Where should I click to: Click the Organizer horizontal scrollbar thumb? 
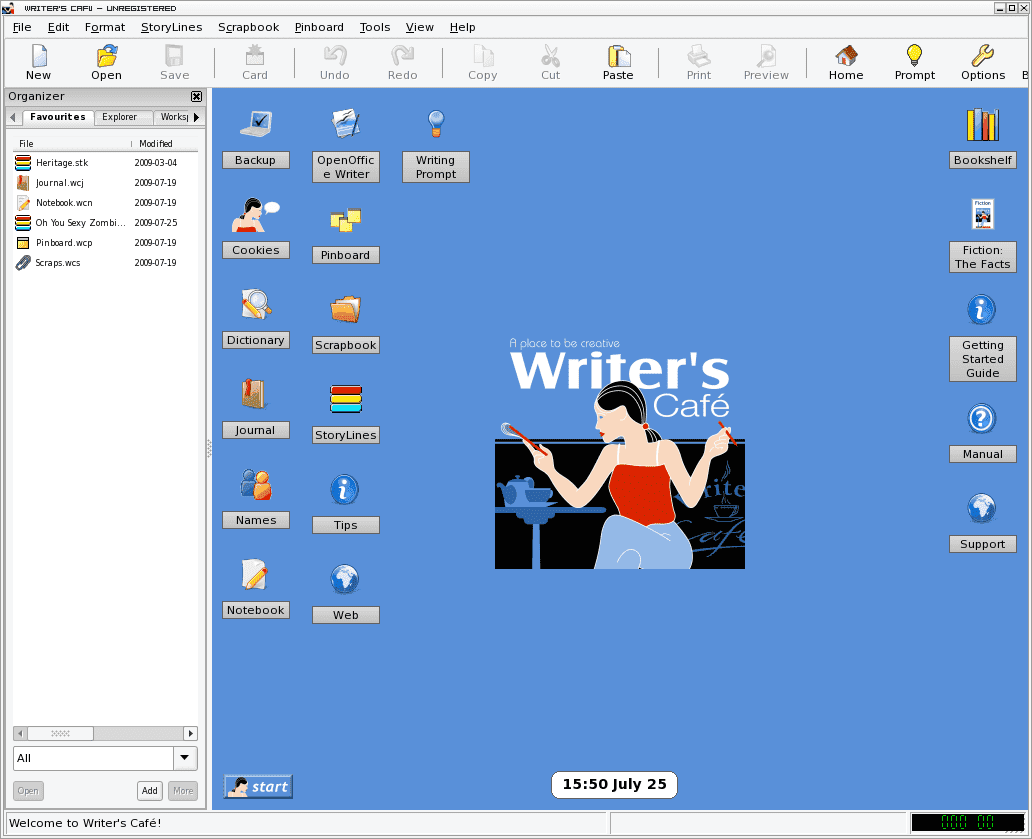pyautogui.click(x=61, y=733)
